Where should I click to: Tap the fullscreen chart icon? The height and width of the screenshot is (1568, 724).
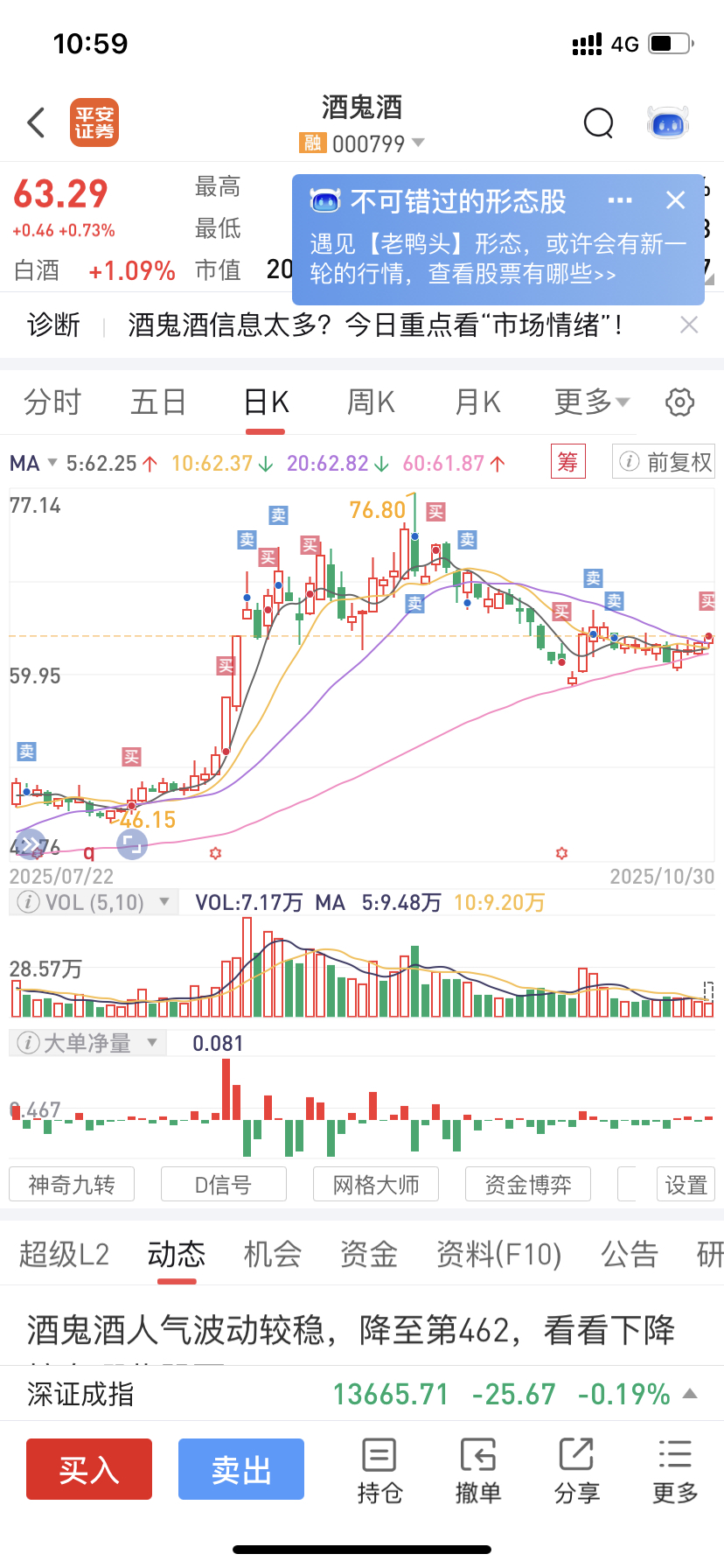click(132, 844)
